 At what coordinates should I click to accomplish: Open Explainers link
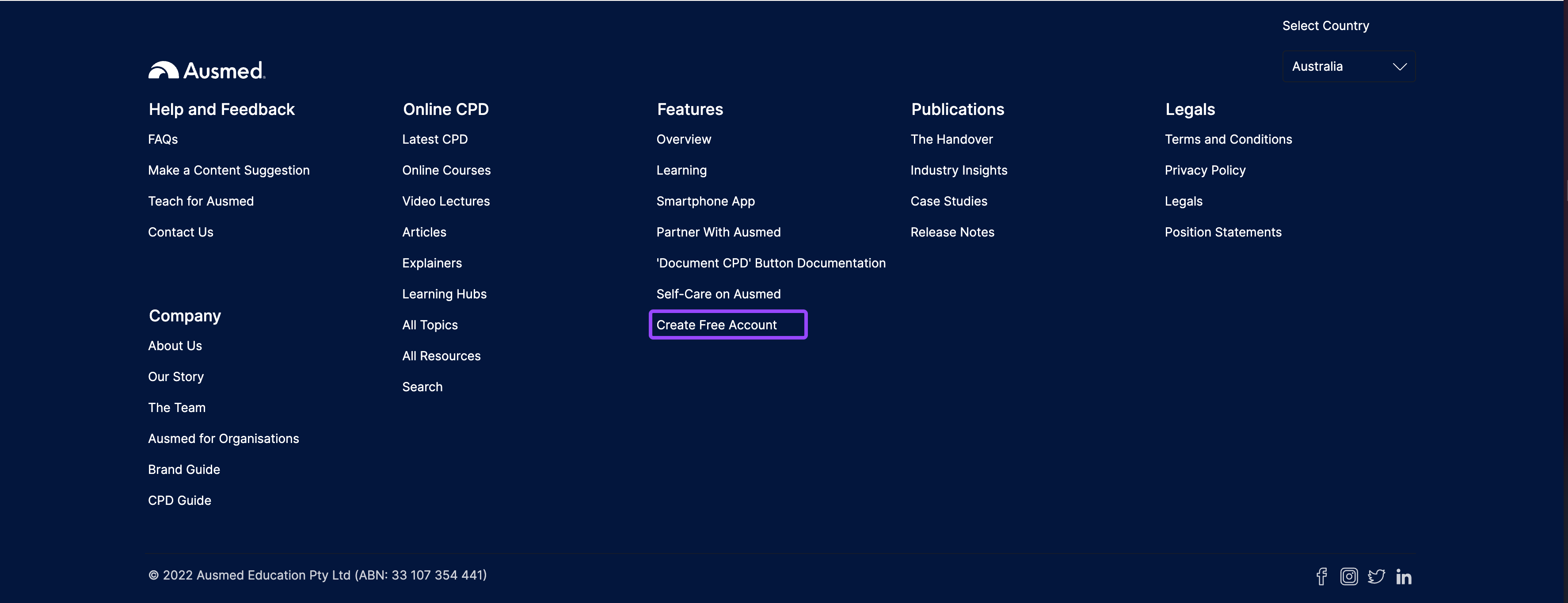tap(432, 263)
